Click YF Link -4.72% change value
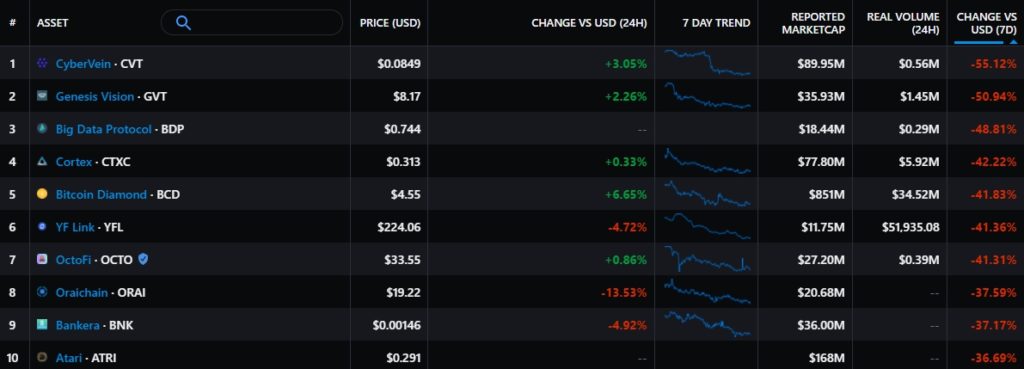This screenshot has width=1024, height=369. (x=627, y=227)
